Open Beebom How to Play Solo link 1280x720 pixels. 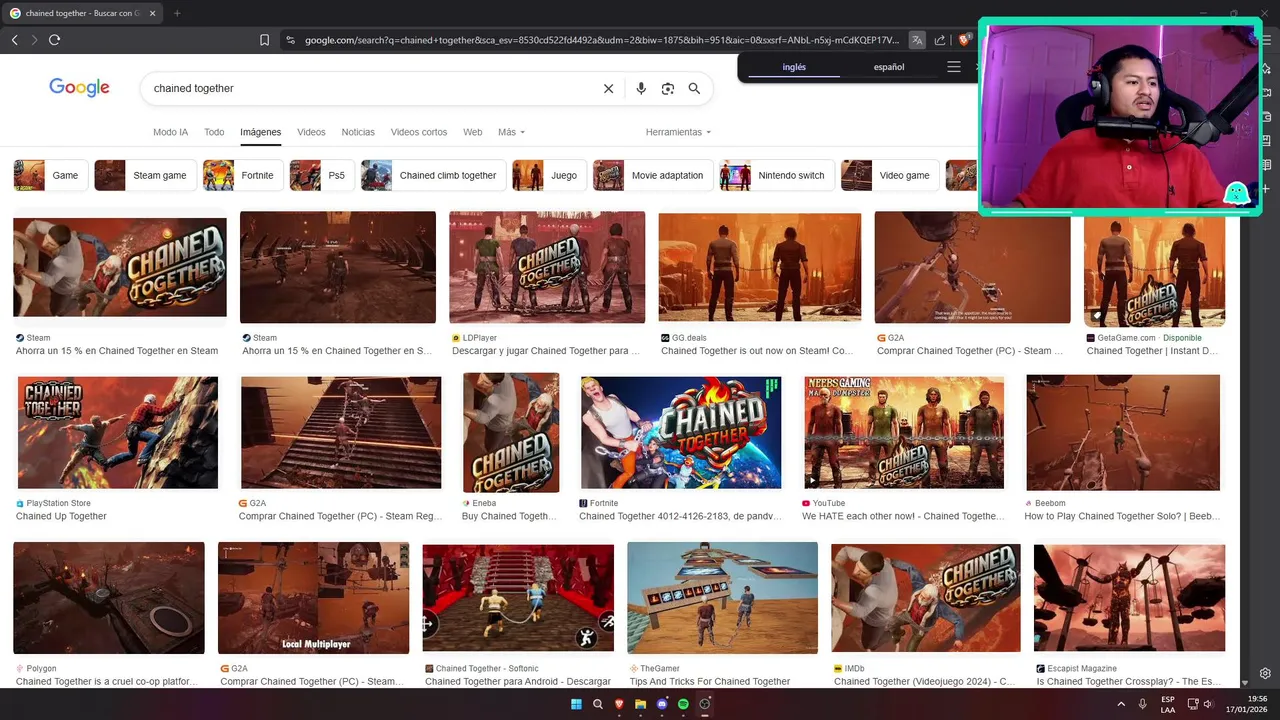click(x=1122, y=516)
